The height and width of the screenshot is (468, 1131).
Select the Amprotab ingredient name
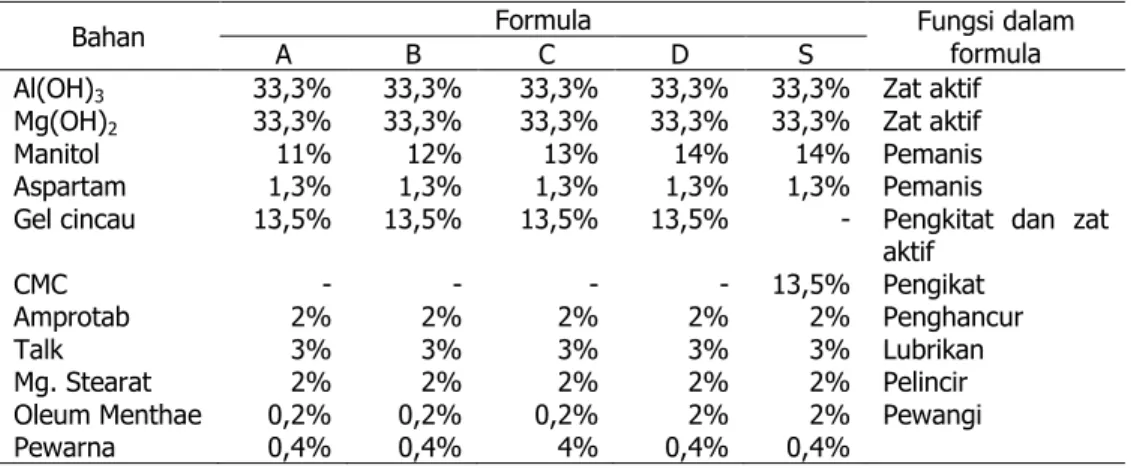(71, 317)
